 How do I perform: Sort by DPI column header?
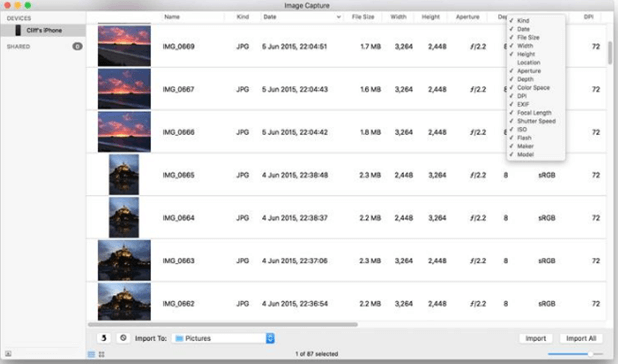pyautogui.click(x=588, y=17)
